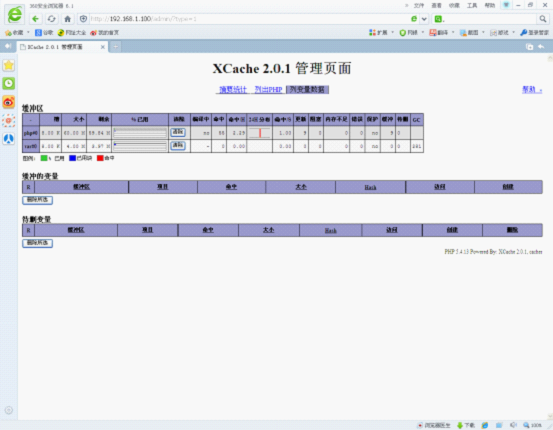Click the green compatibility-mode e icon in address bar
The width and height of the screenshot is (553, 430).
coord(414,19)
